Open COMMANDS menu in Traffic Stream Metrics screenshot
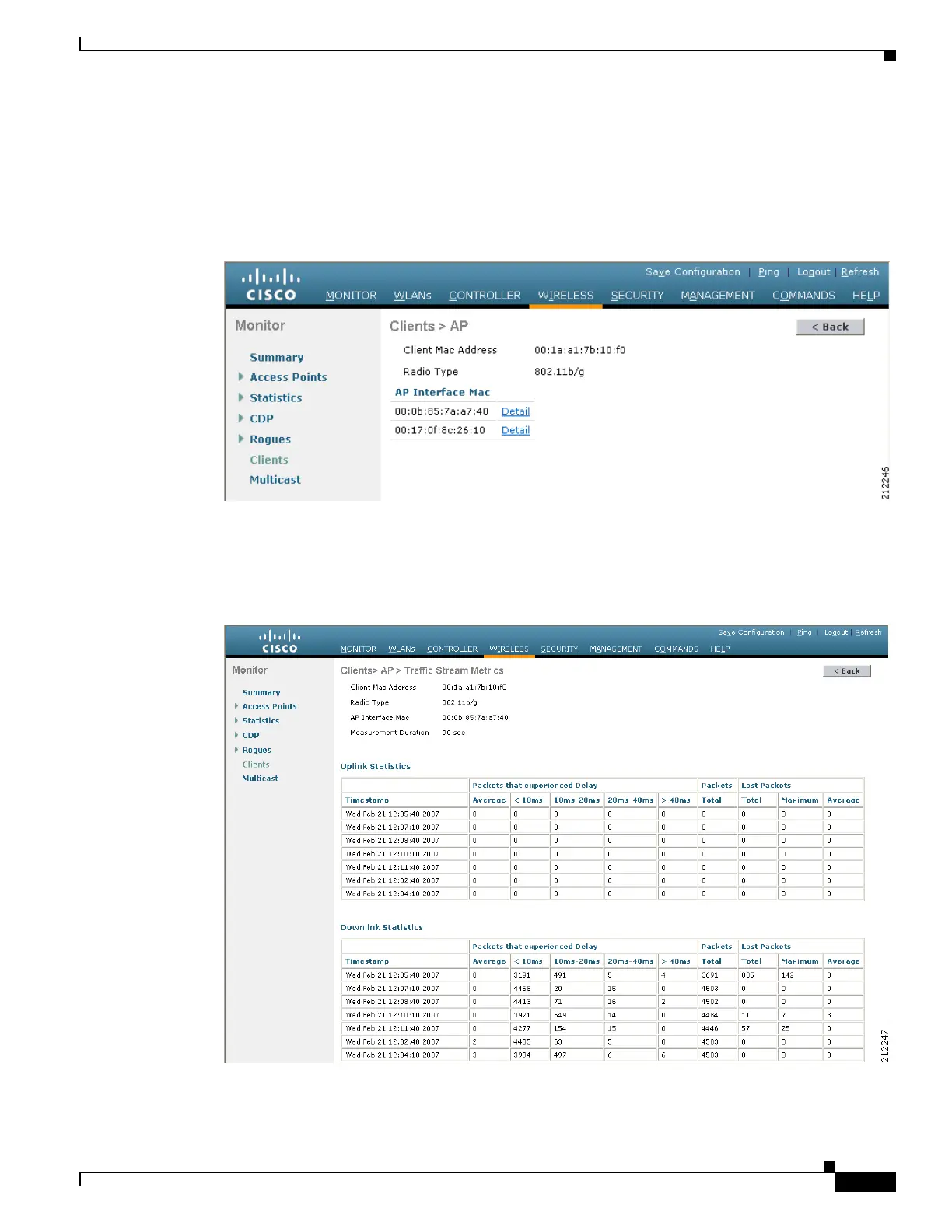 [676, 649]
